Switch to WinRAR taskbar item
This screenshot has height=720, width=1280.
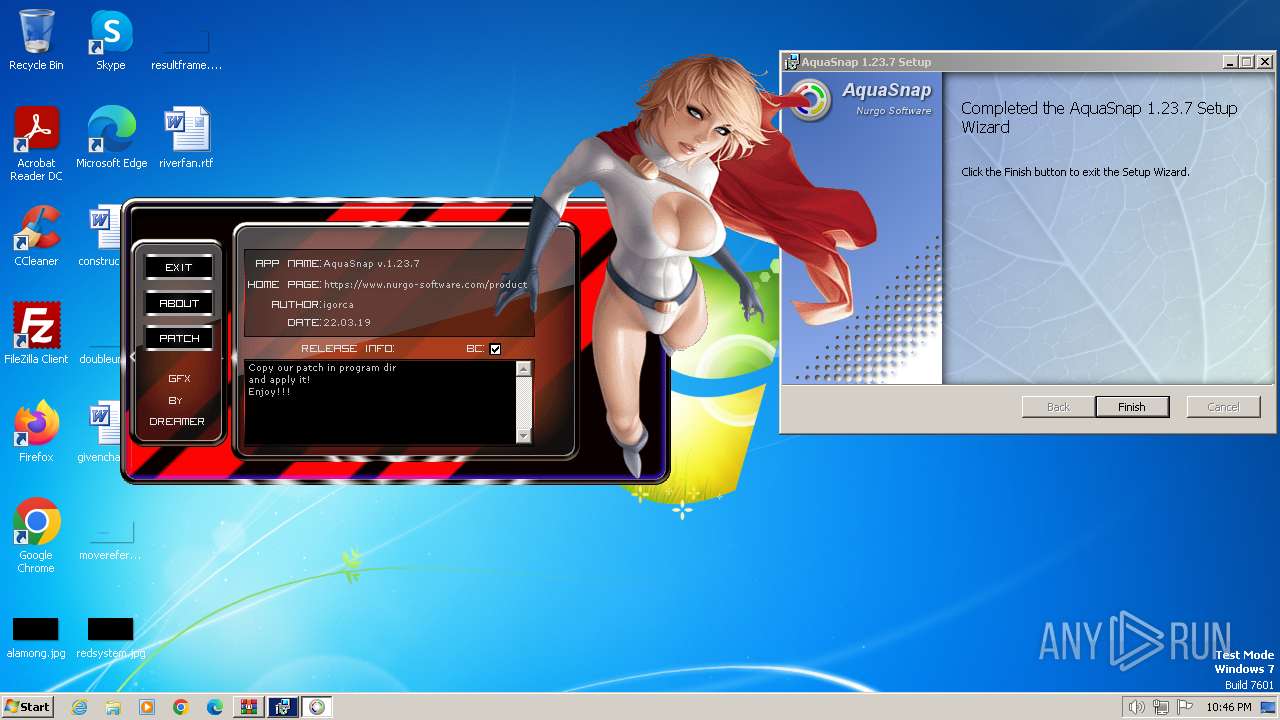248,707
